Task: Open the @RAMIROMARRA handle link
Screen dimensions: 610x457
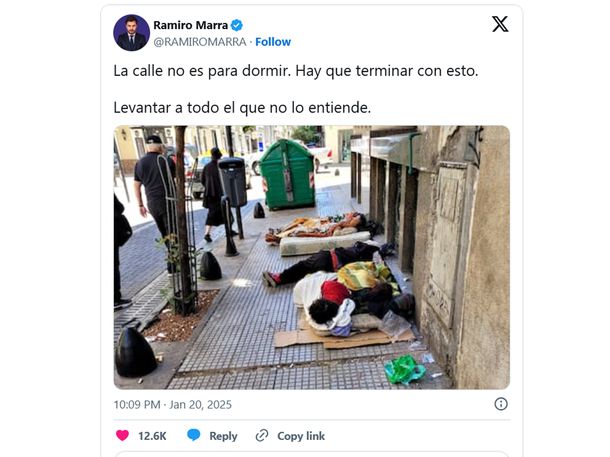Action: click(x=200, y=42)
